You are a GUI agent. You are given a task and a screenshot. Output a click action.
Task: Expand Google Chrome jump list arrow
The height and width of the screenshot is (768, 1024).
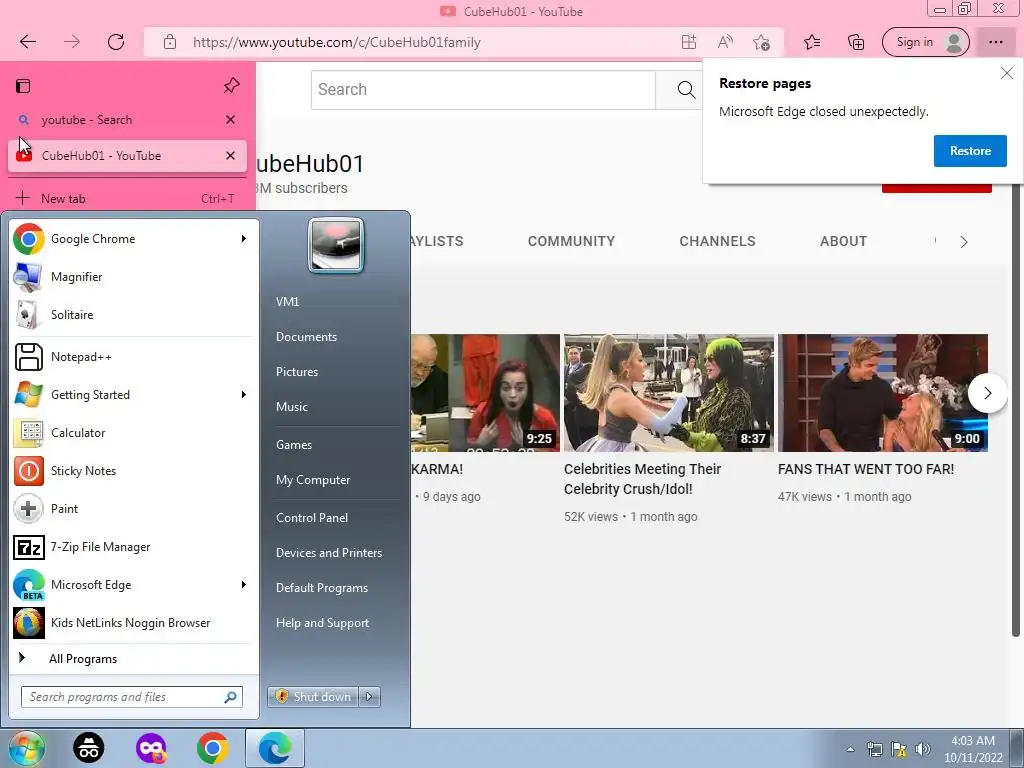pyautogui.click(x=244, y=239)
